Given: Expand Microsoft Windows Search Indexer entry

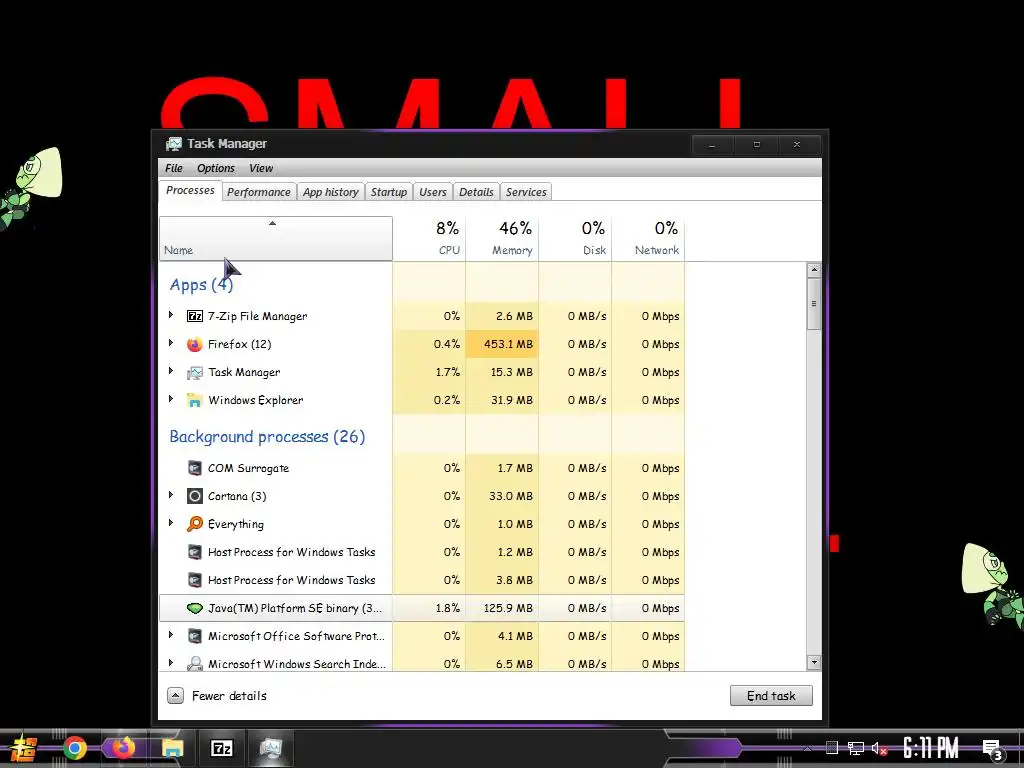Looking at the screenshot, I should click(171, 662).
